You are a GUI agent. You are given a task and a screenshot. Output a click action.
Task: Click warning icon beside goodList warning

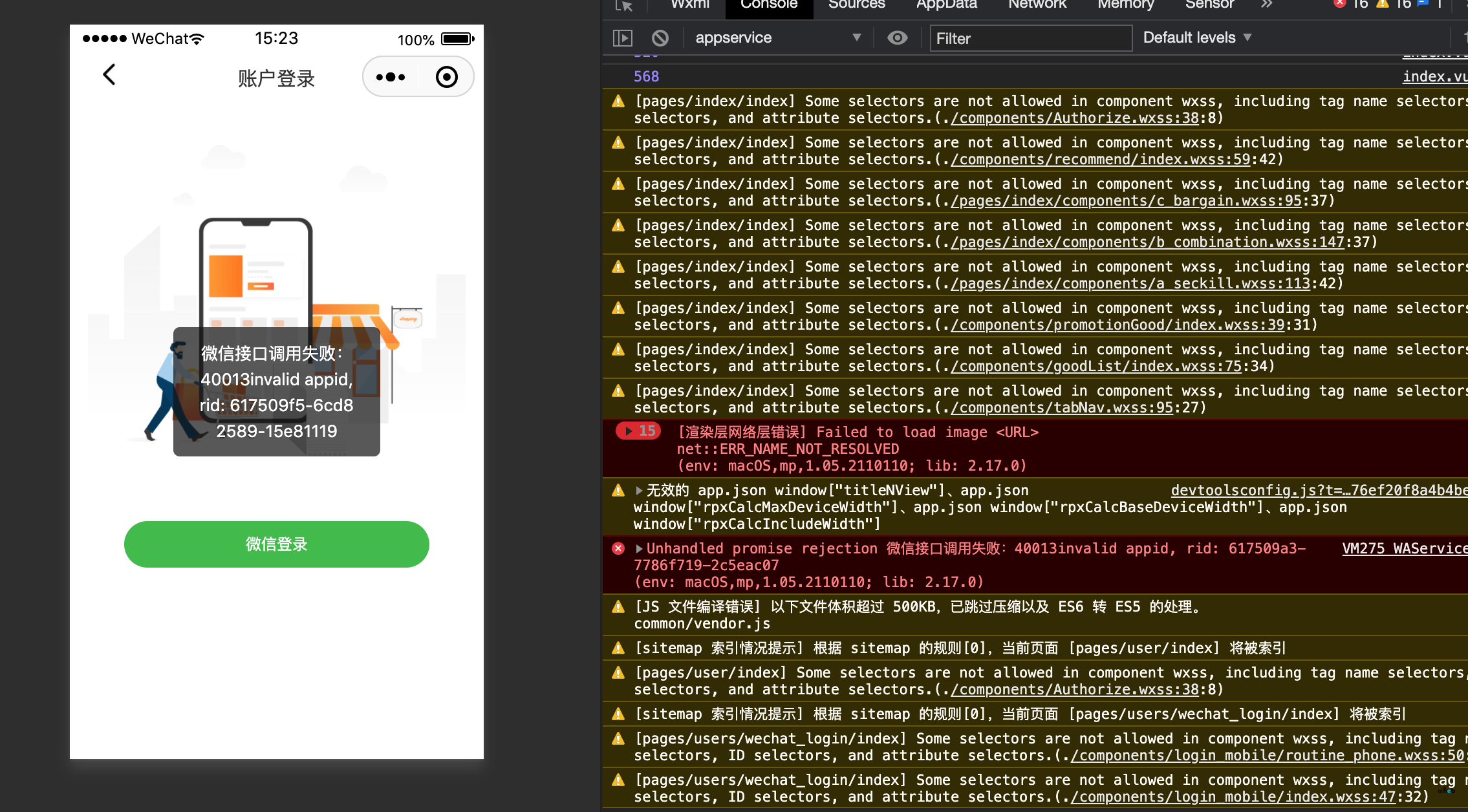618,350
